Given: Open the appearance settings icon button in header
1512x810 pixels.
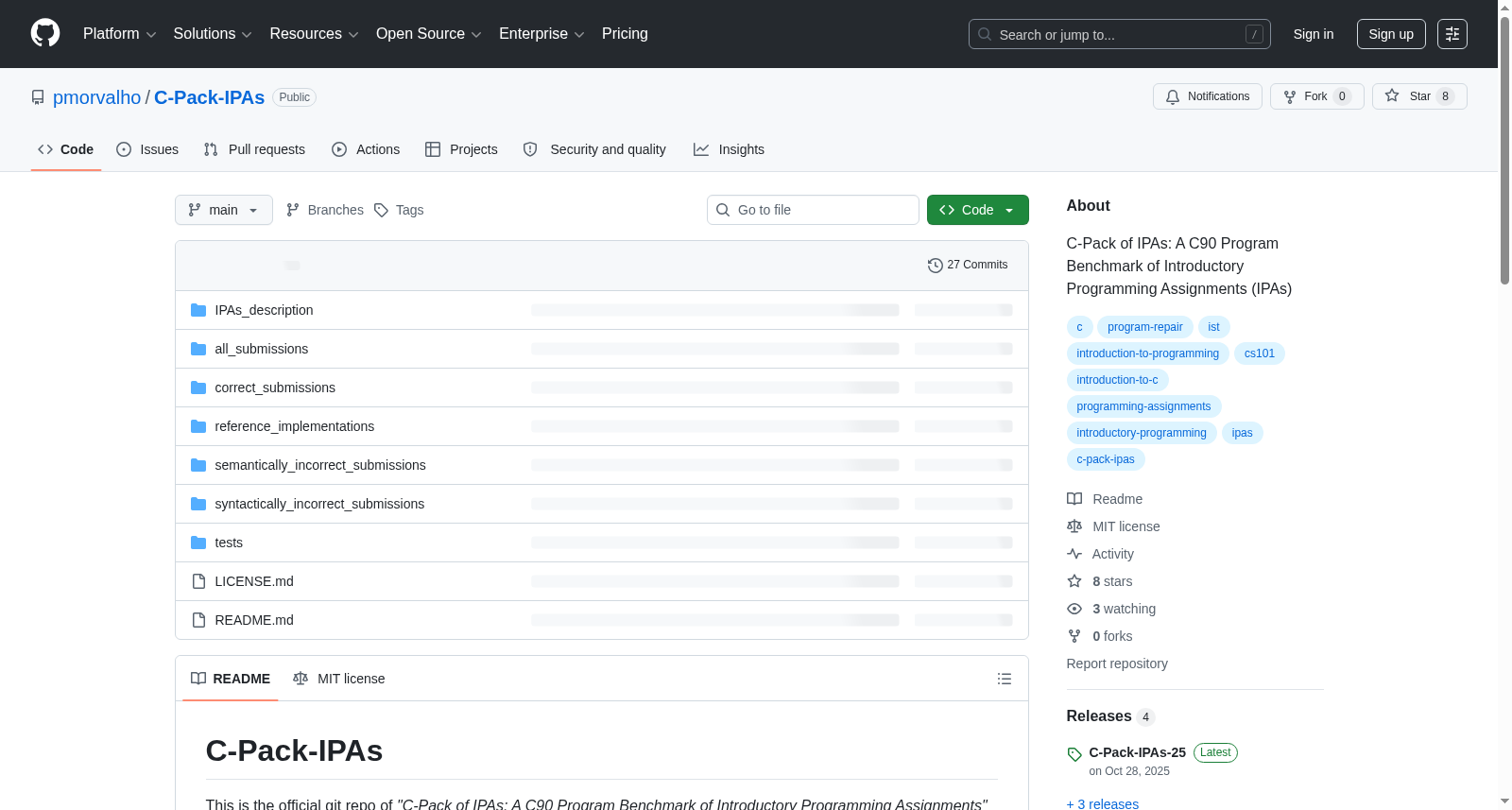Looking at the screenshot, I should coord(1452,34).
